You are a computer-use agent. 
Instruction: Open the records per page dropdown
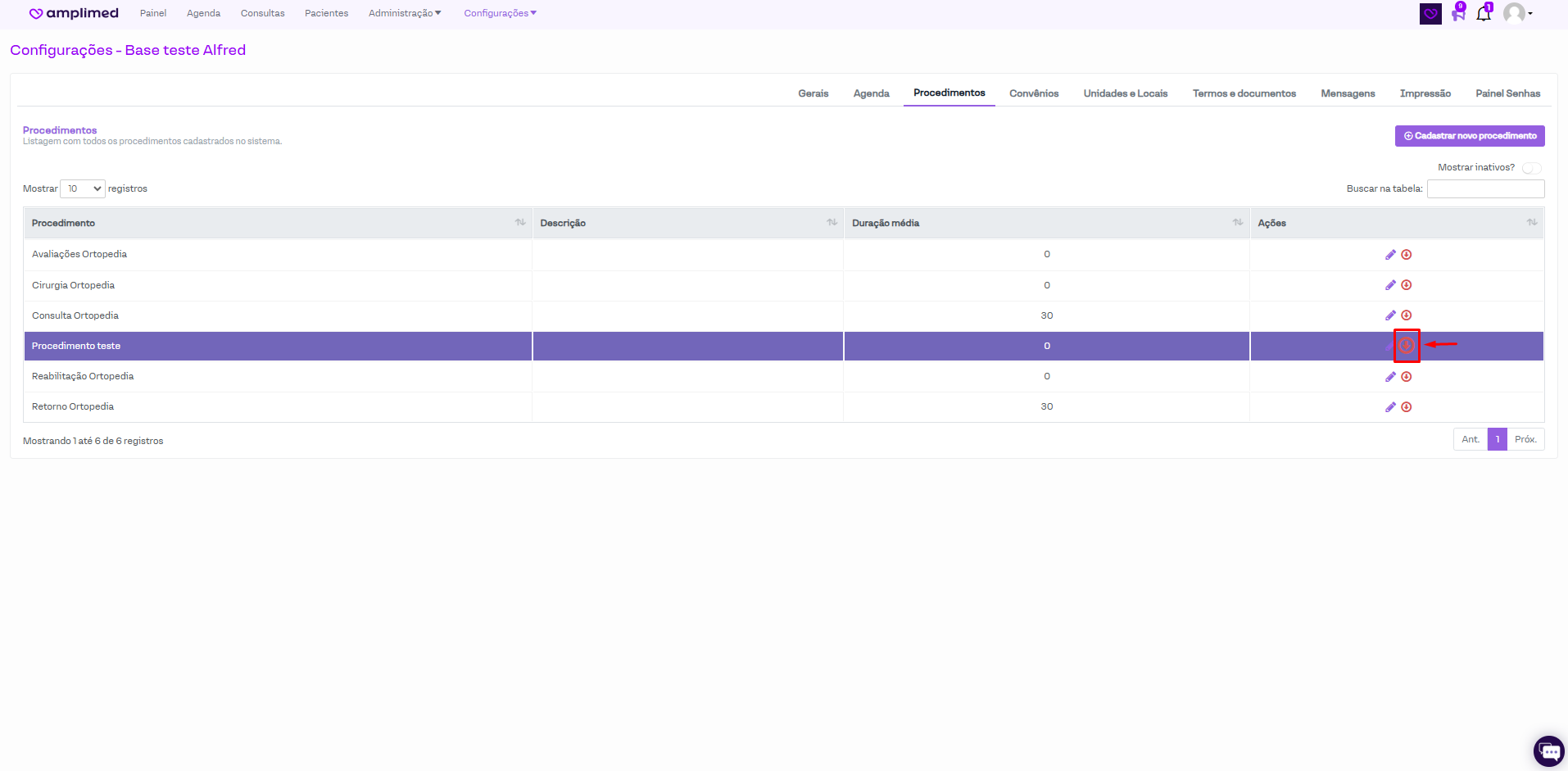click(x=83, y=189)
